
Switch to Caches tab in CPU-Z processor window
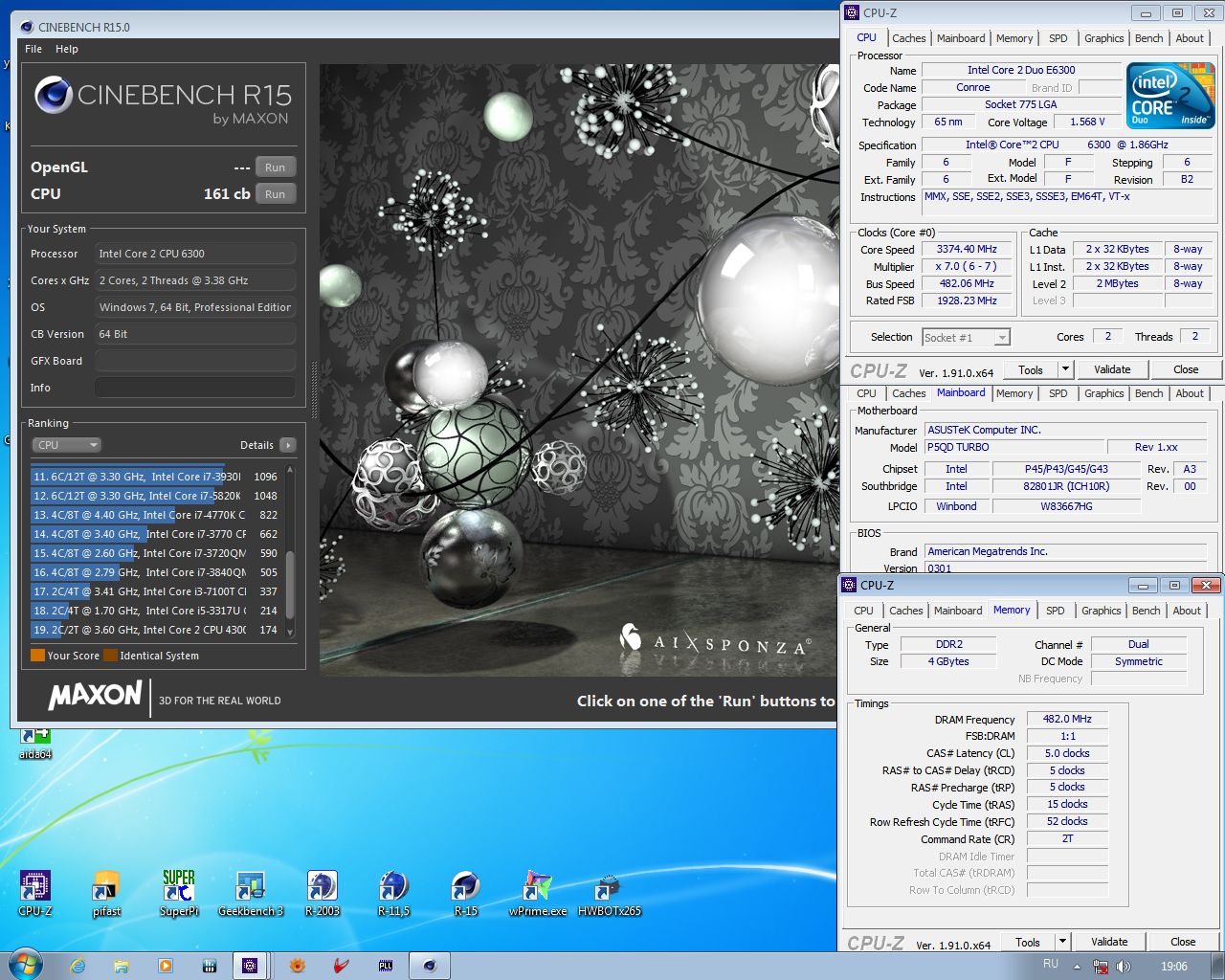[909, 38]
